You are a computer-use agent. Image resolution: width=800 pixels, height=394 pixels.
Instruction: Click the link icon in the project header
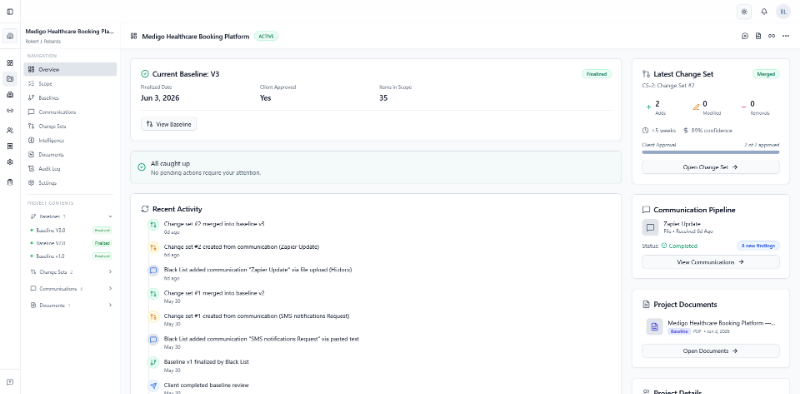[x=771, y=36]
